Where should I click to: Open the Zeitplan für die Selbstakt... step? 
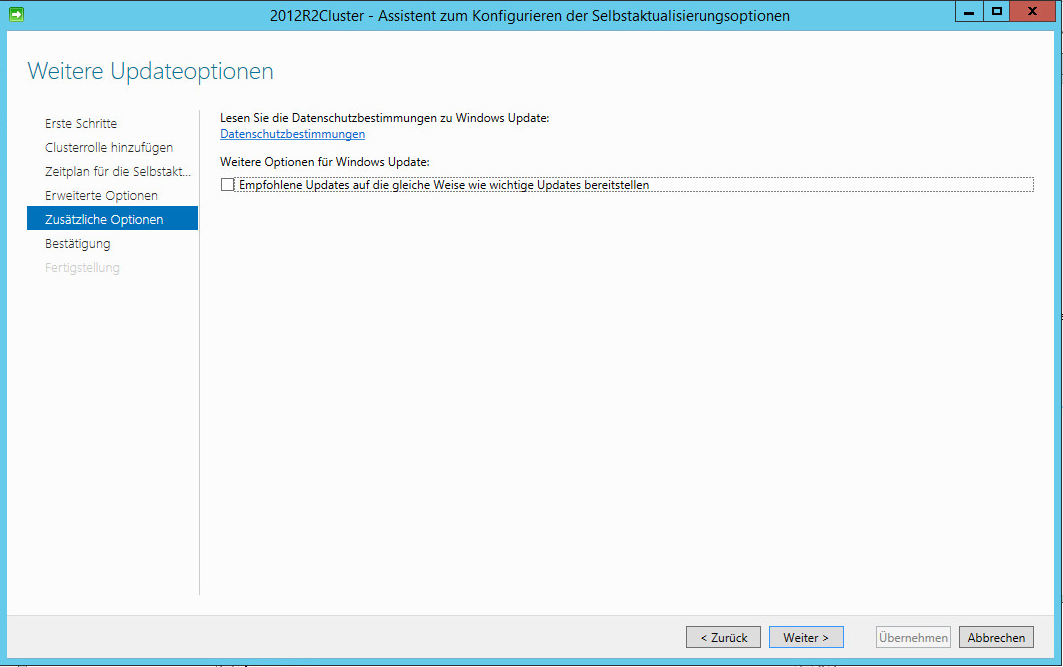click(117, 172)
